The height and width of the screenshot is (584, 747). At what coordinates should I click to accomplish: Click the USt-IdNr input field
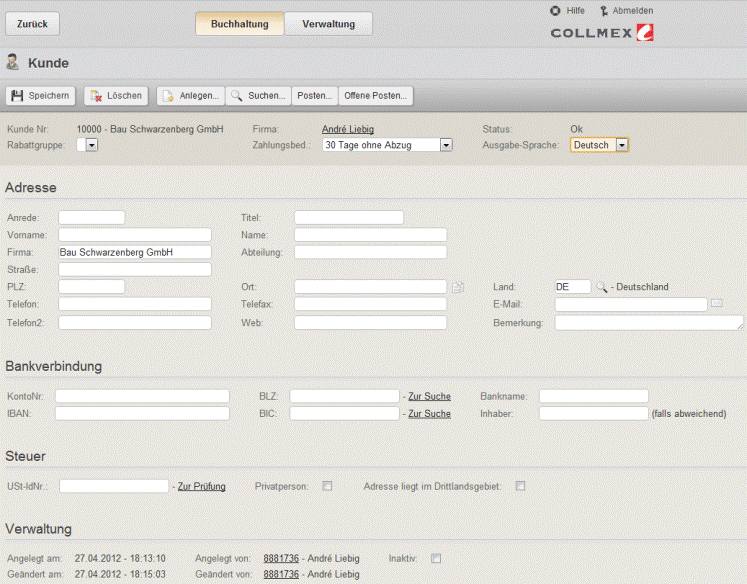click(x=114, y=486)
